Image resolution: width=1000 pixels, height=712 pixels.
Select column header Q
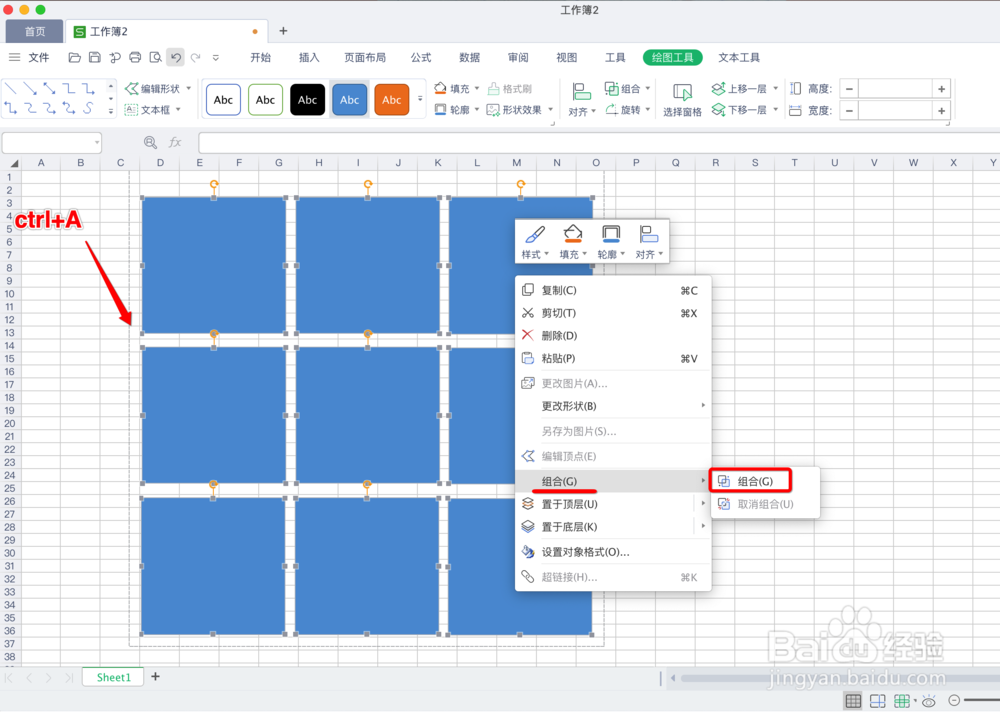pos(675,163)
